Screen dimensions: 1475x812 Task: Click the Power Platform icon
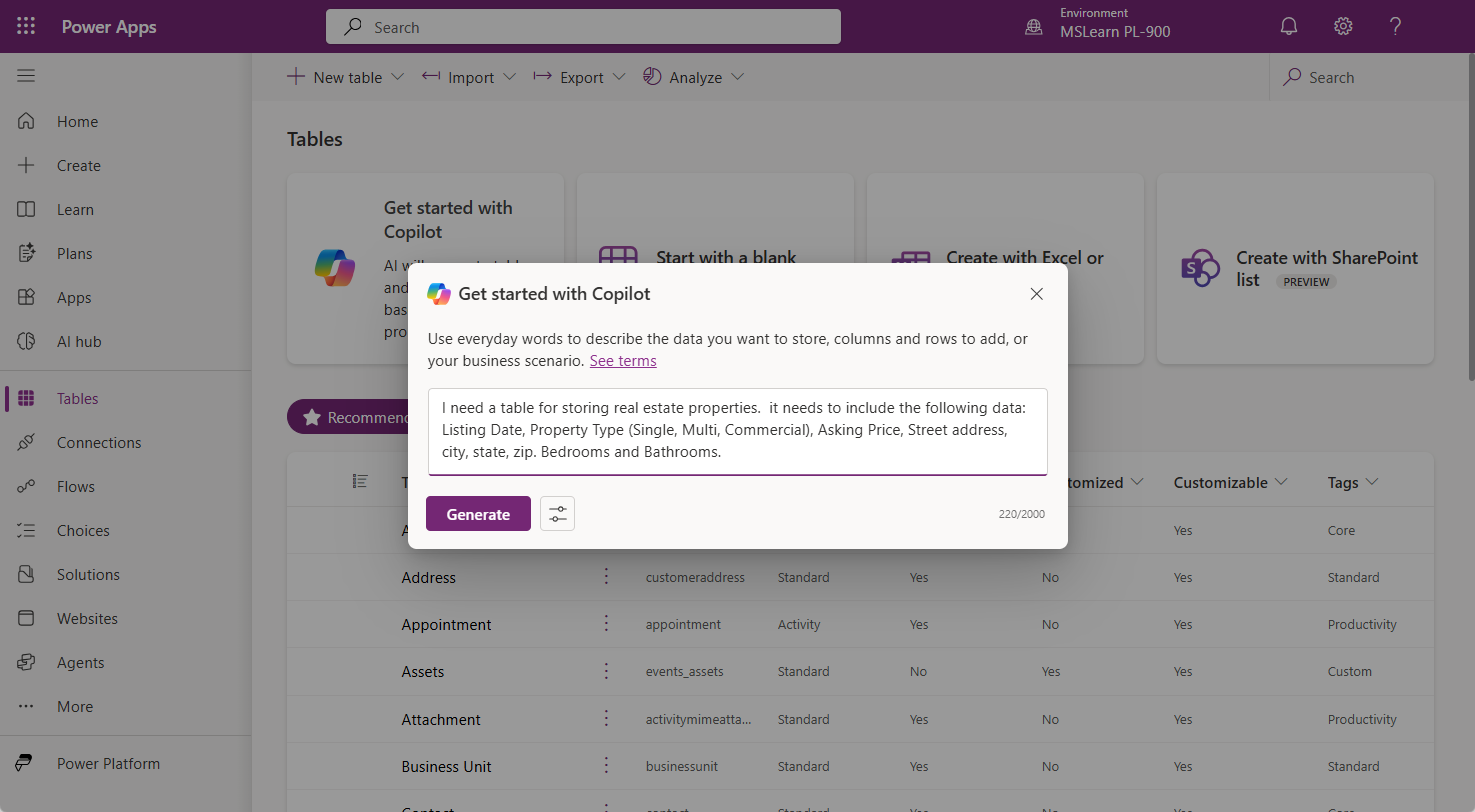tap(26, 763)
